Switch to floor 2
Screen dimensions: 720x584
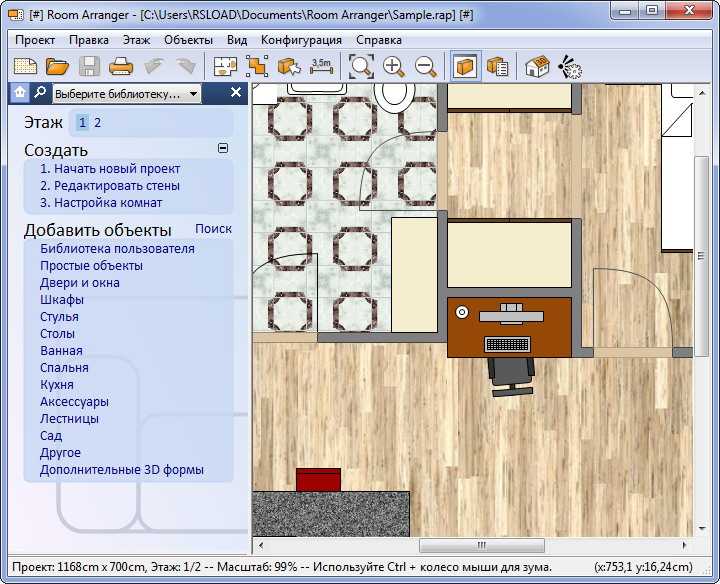[x=97, y=123]
